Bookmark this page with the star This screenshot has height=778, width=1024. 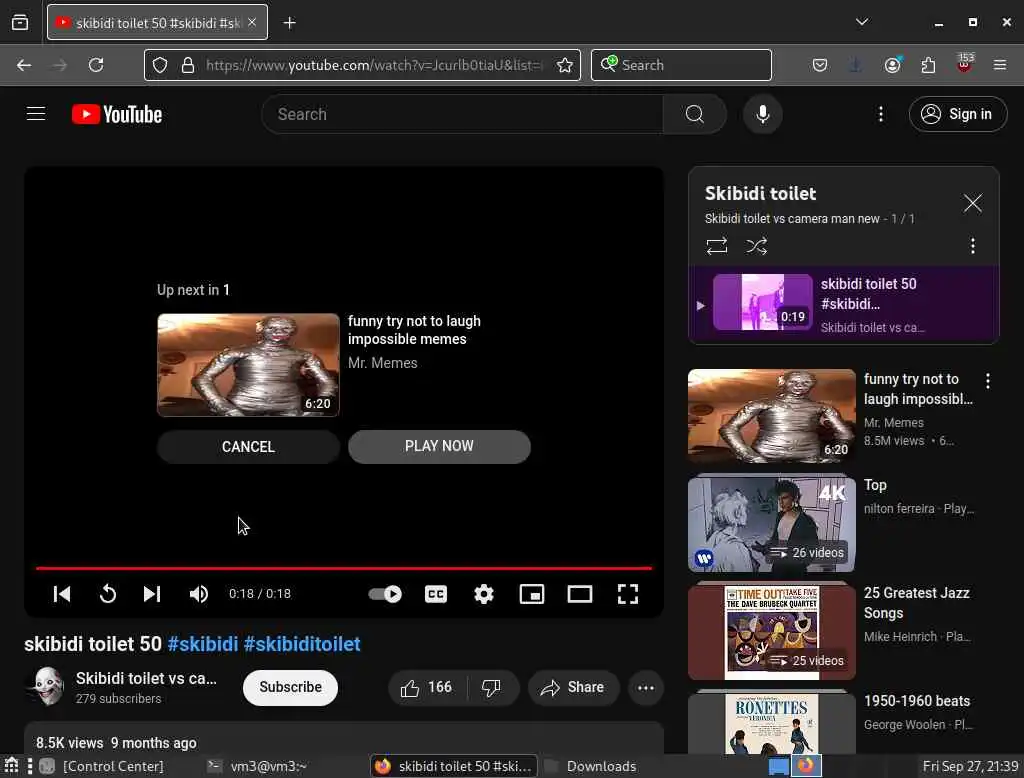coord(564,65)
